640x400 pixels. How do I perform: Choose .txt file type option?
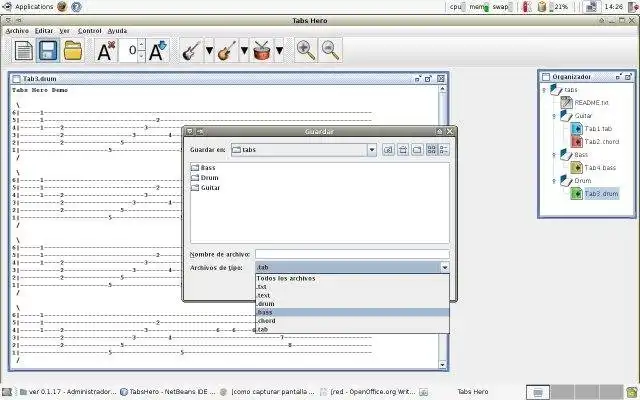point(352,287)
